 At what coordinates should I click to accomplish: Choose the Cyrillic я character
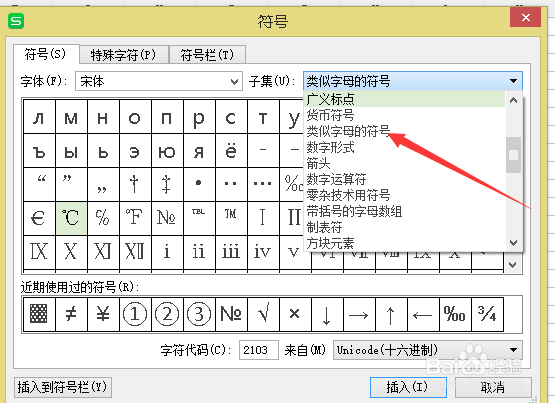click(x=199, y=151)
